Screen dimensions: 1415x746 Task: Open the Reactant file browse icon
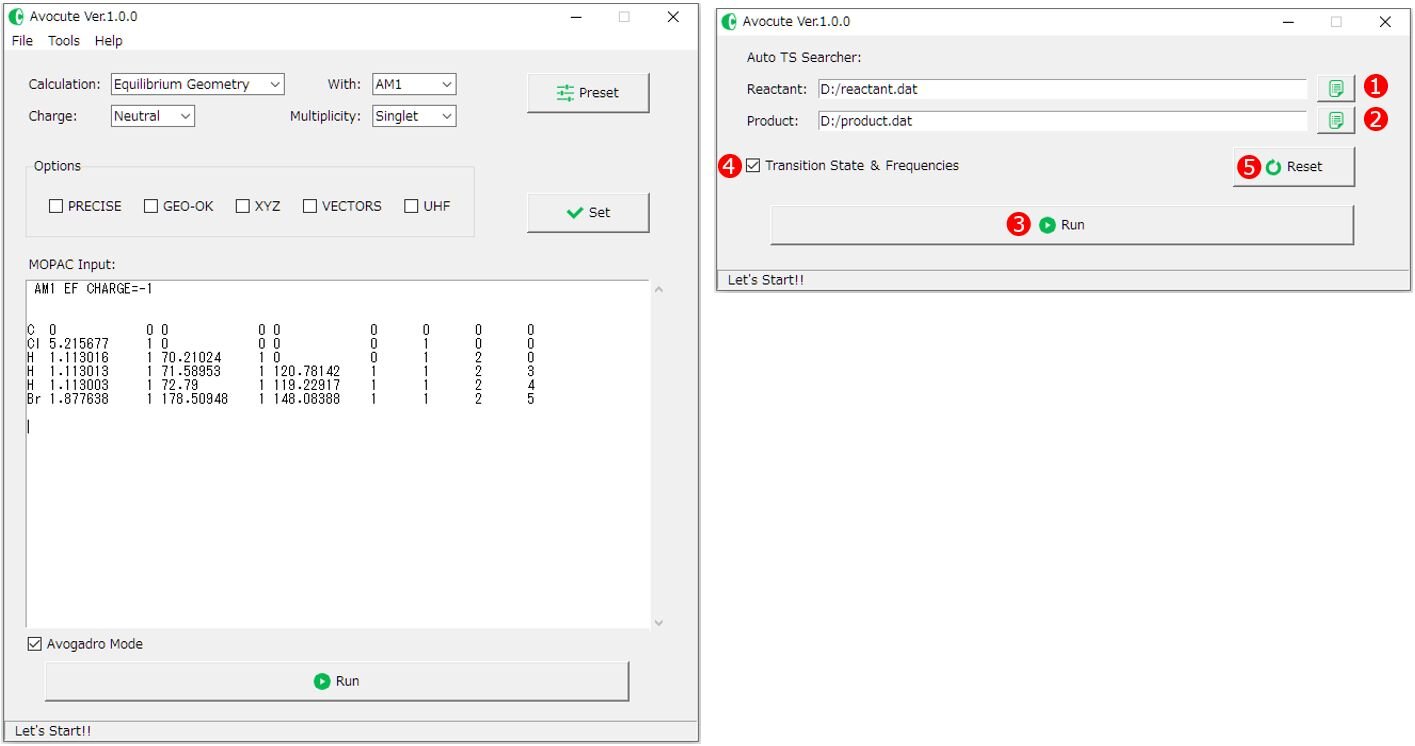pyautogui.click(x=1337, y=88)
